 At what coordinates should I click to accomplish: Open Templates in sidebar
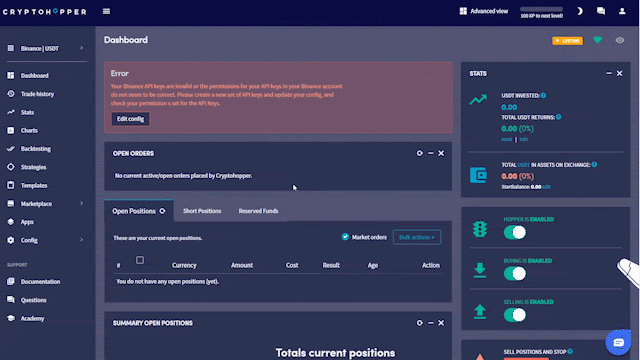coord(27,186)
